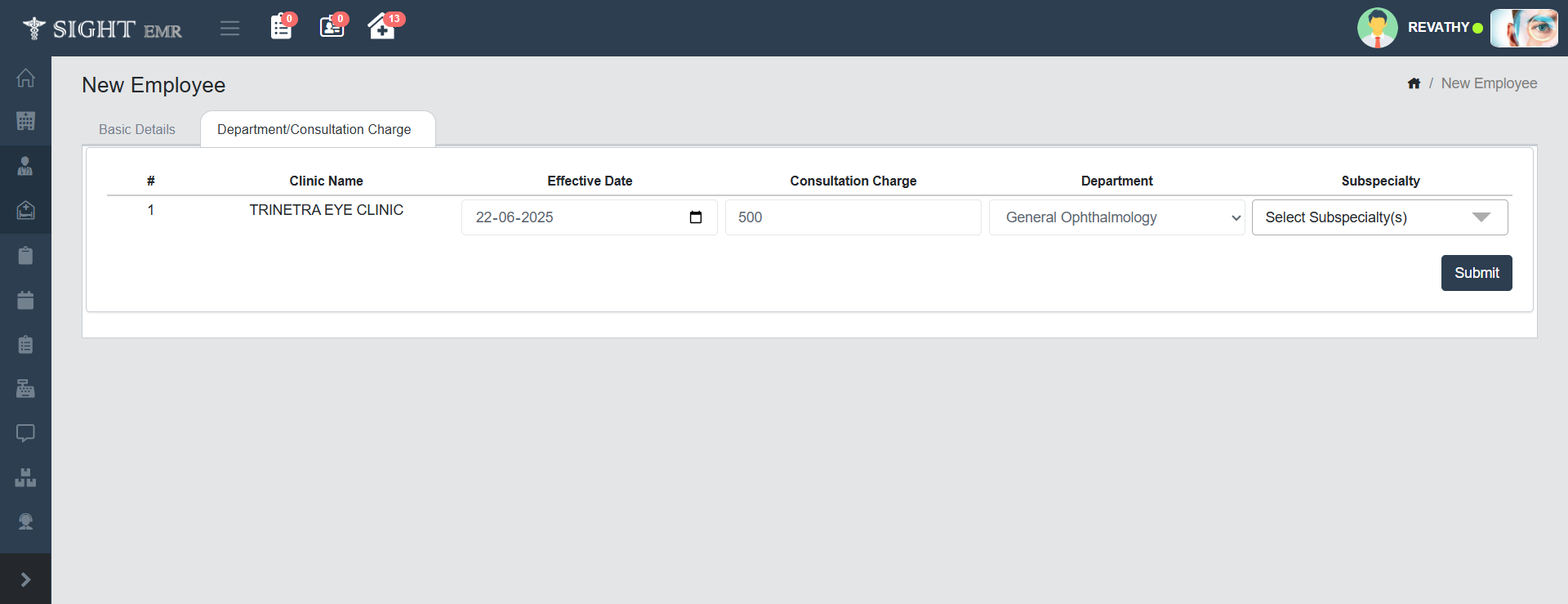Screen dimensions: 1568x604
Task: Open the calendar sidebar icon
Action: pyautogui.click(x=25, y=300)
